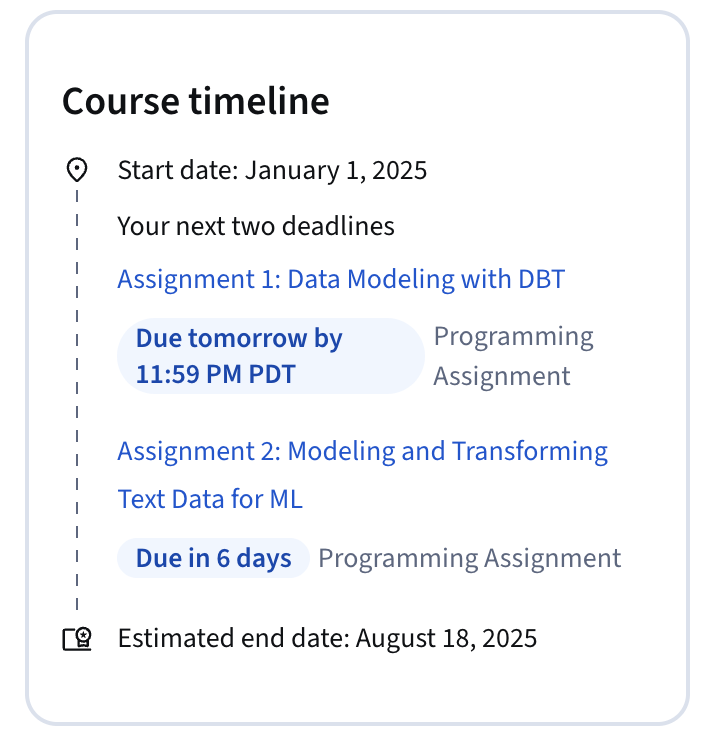The image size is (716, 754).
Task: Click the word "Transforming" in Assignment 2 link
Action: pyautogui.click(x=530, y=451)
